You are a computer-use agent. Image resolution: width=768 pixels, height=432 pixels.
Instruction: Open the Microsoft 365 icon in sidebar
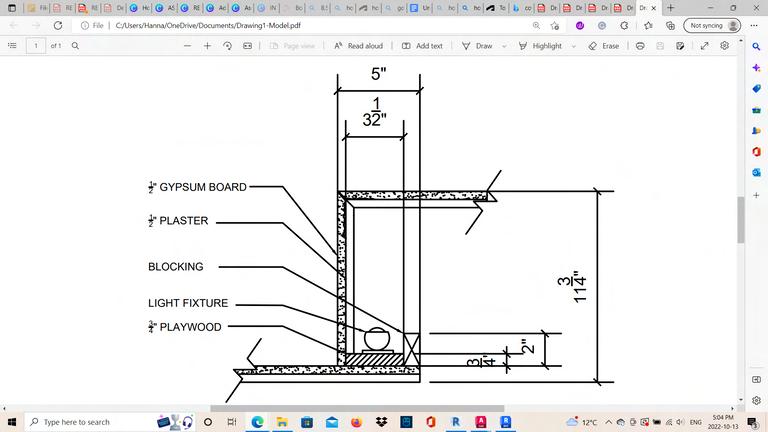click(756, 151)
